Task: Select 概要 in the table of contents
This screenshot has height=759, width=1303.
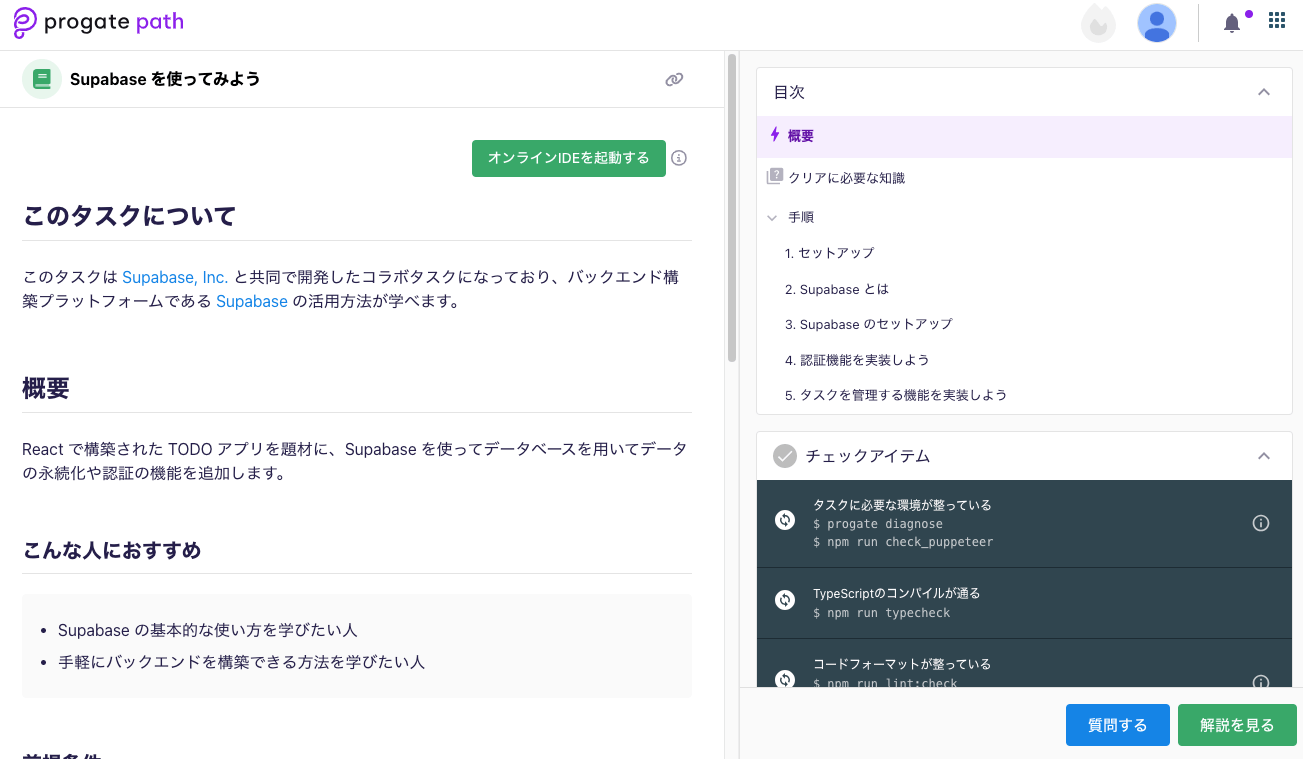Action: 1024,136
